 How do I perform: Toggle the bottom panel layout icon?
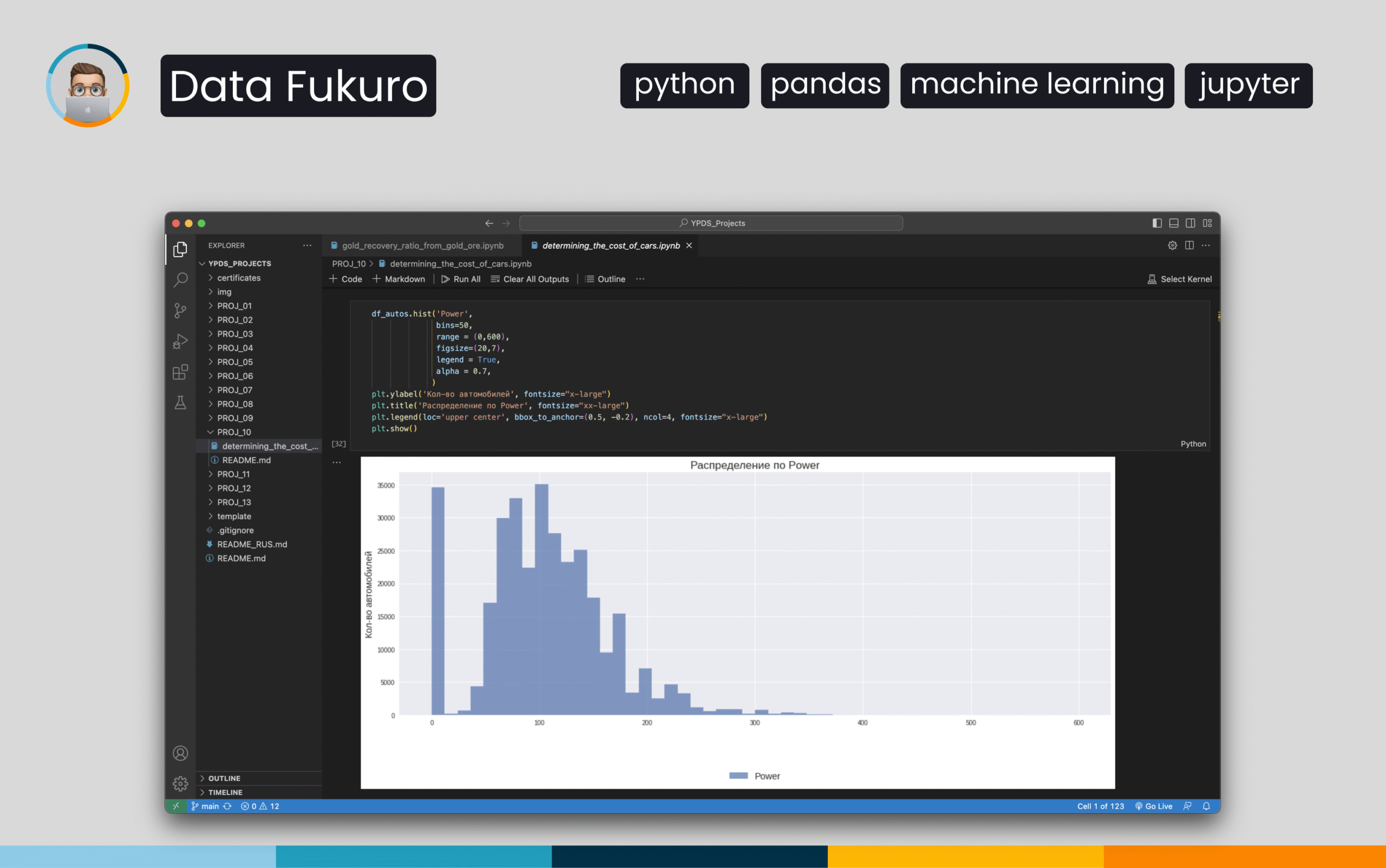(1174, 223)
